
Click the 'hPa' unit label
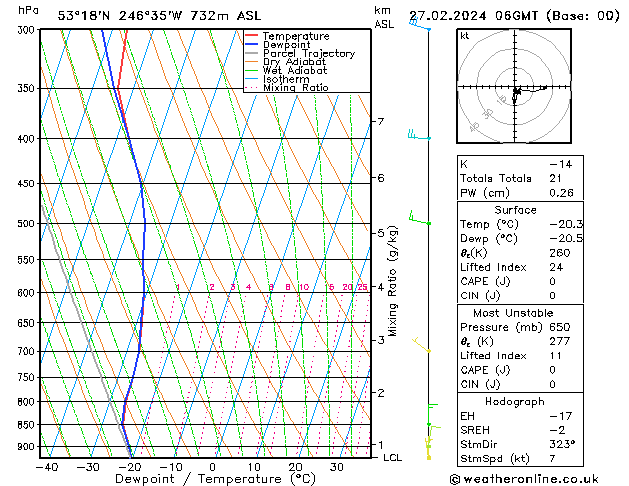pos(28,10)
